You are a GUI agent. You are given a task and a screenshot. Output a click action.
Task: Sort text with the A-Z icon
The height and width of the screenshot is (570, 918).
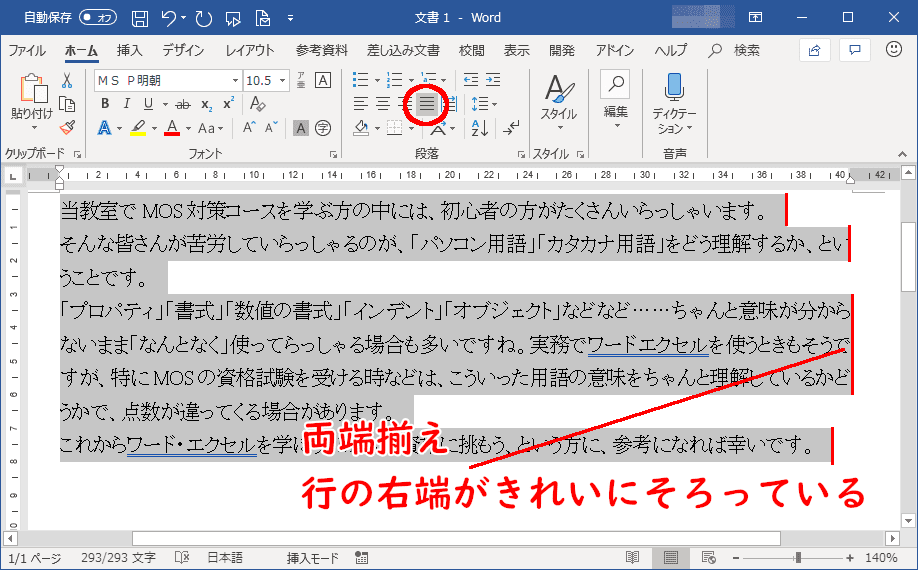479,128
